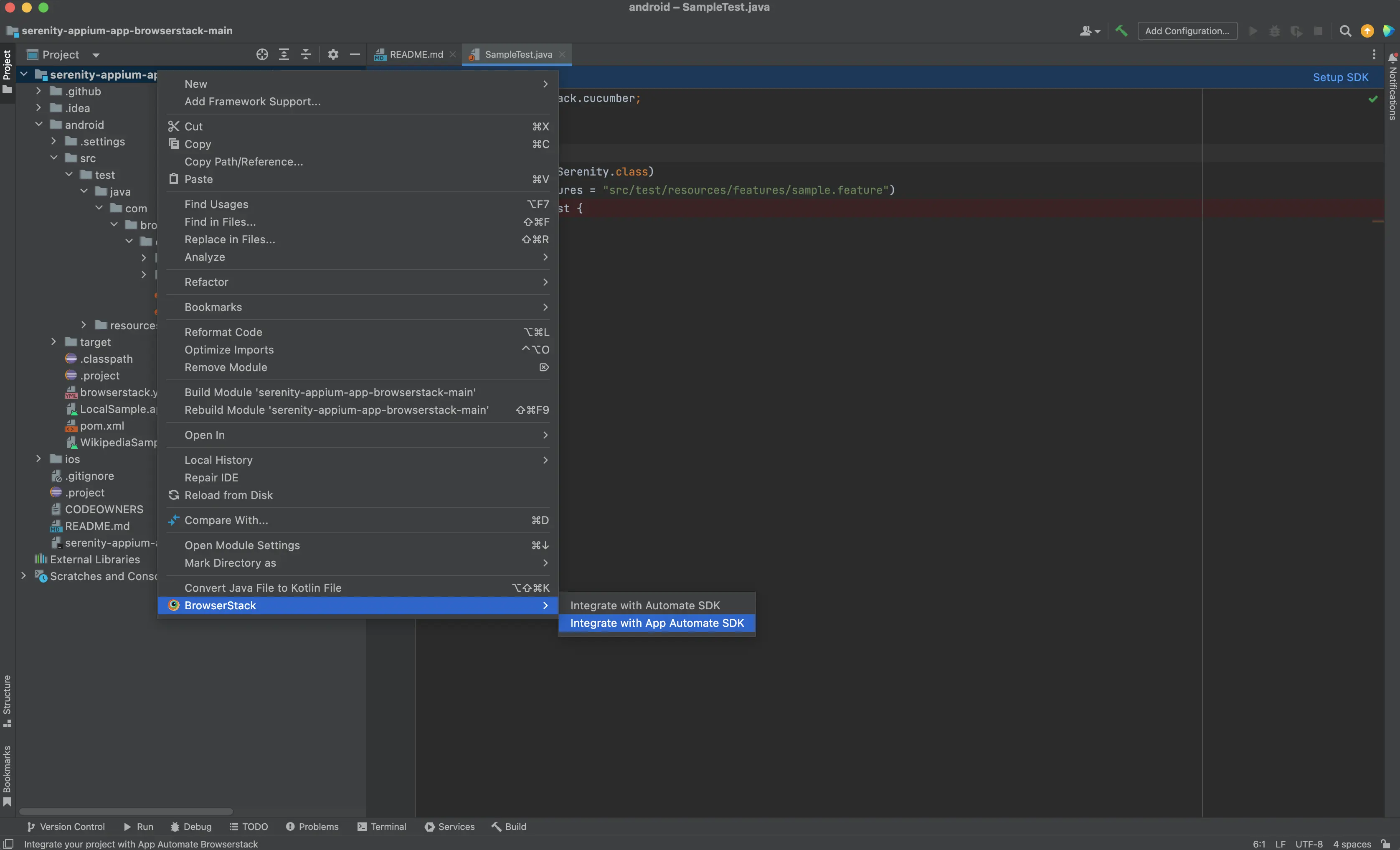Click the Add Configuration... button

coord(1187,31)
